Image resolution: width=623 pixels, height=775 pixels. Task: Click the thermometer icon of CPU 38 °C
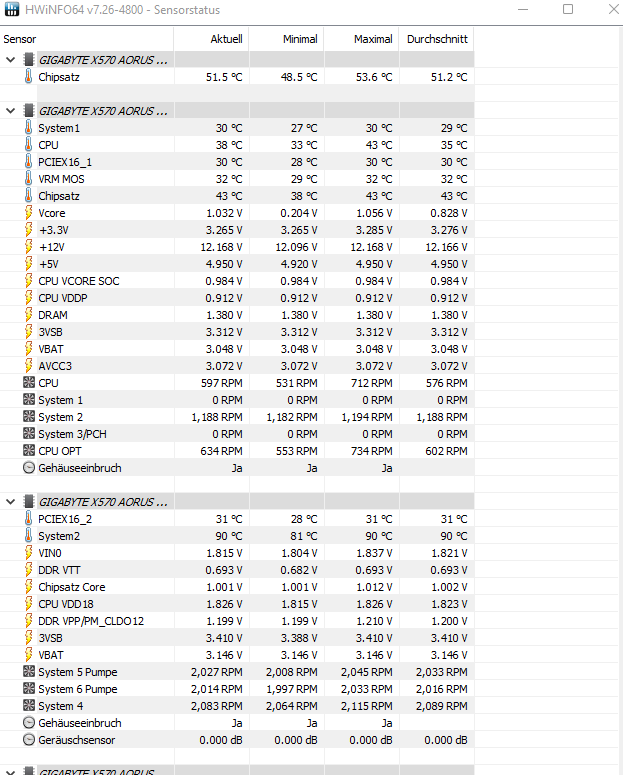pos(29,145)
